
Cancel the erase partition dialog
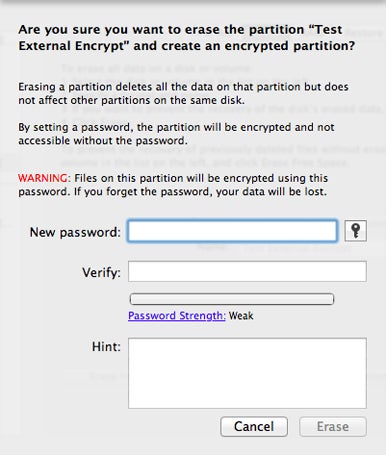pos(254,426)
